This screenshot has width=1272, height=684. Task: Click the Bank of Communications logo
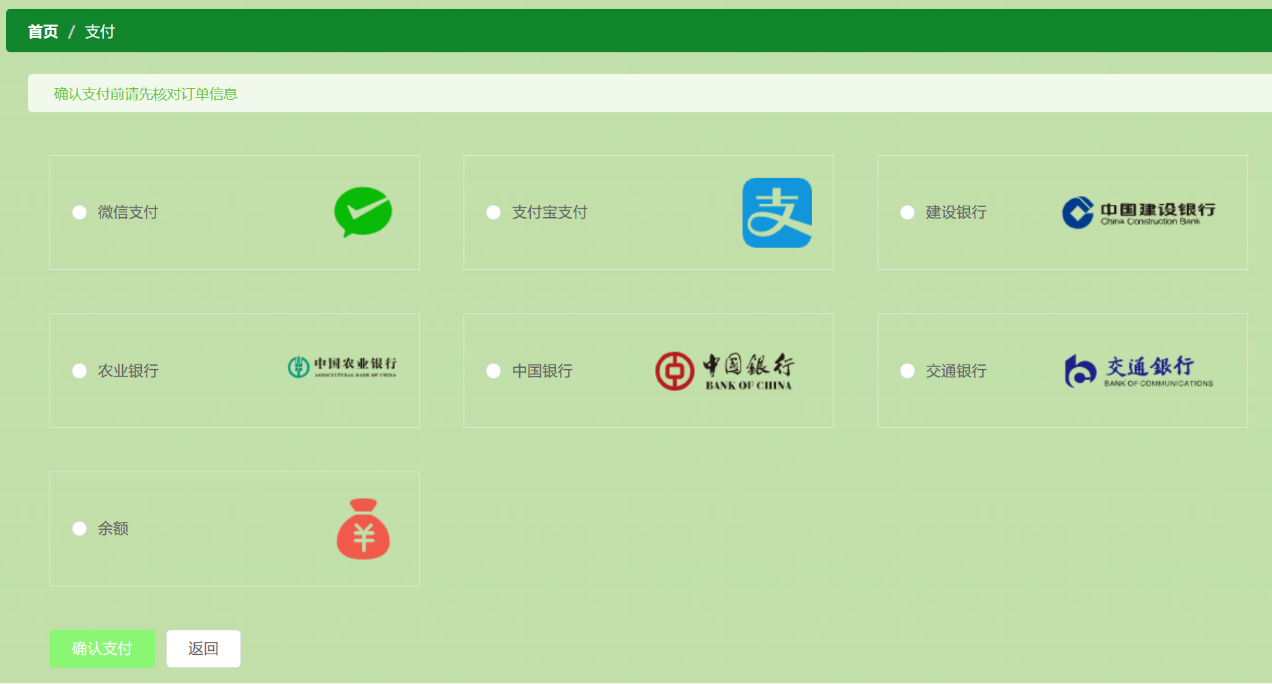click(1139, 370)
